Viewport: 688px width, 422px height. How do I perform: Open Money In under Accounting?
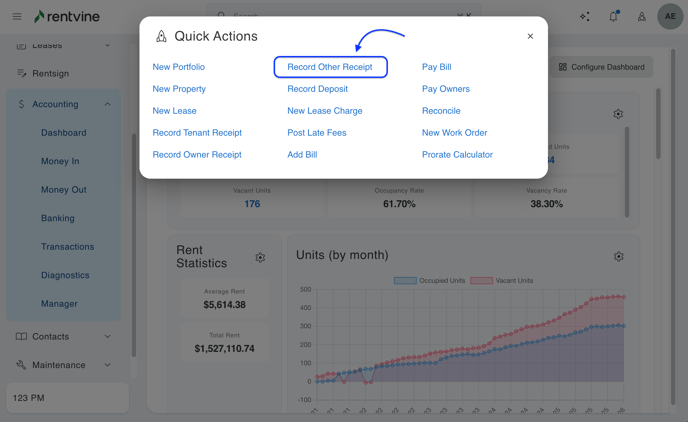point(60,161)
